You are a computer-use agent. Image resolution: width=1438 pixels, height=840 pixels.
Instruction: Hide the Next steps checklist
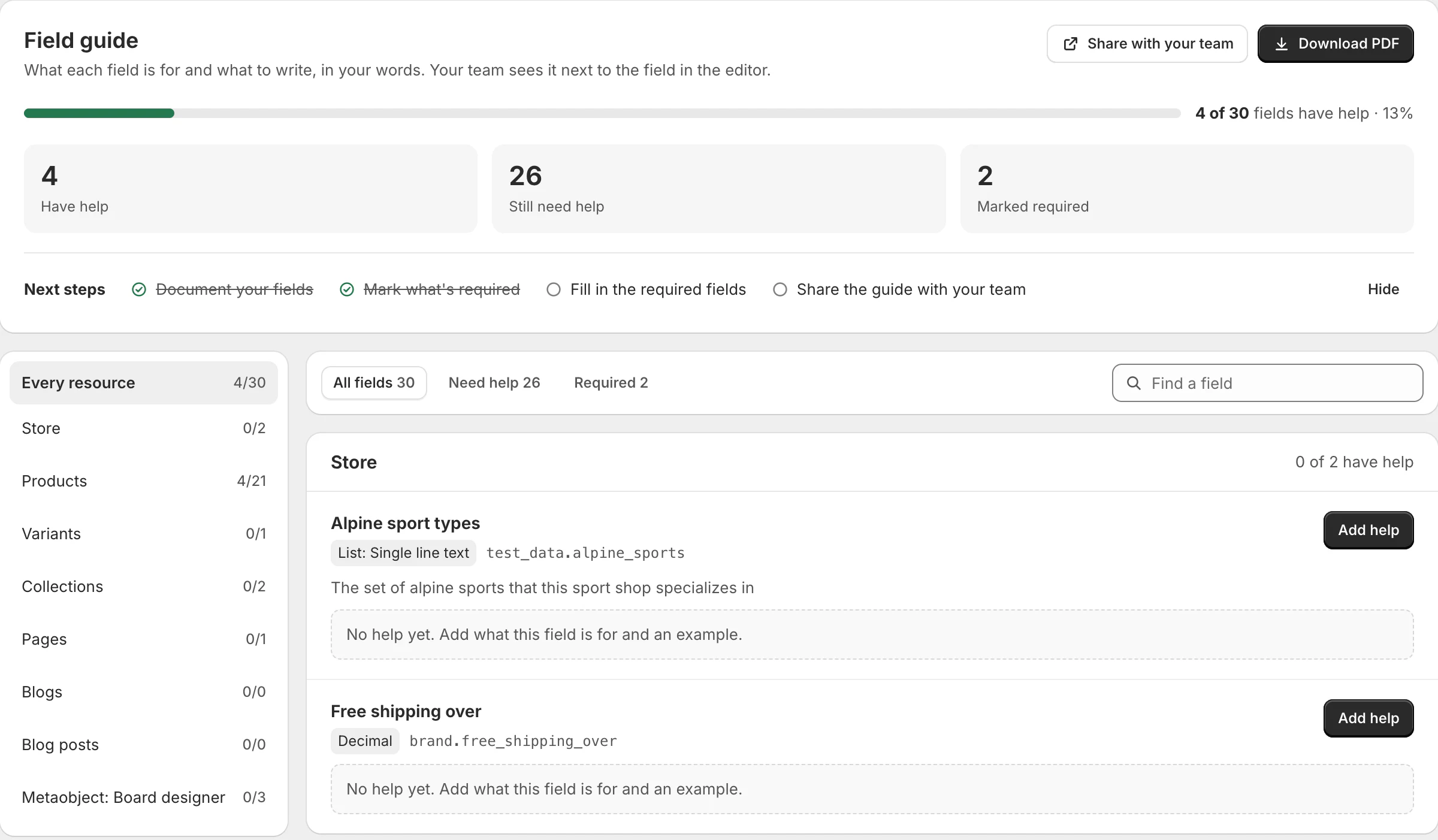[x=1383, y=289]
